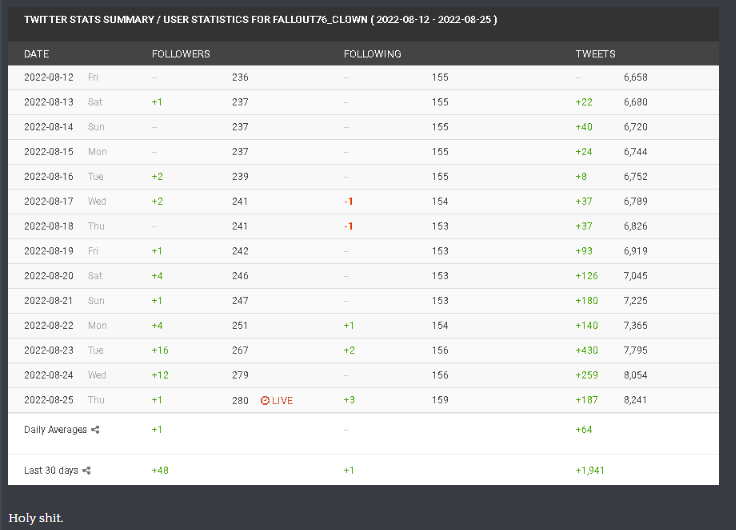Click tweet total 6,789
The width and height of the screenshot is (736, 530).
[636, 202]
